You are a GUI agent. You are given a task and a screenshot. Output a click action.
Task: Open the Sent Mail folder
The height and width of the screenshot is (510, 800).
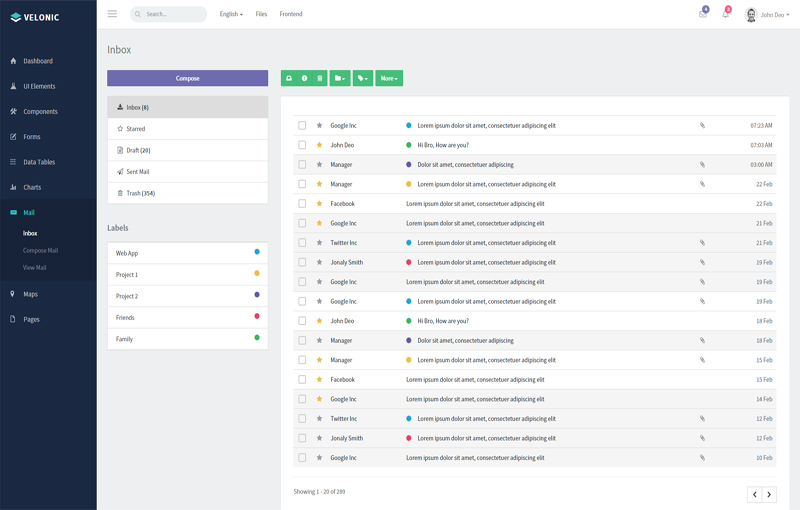[138, 172]
